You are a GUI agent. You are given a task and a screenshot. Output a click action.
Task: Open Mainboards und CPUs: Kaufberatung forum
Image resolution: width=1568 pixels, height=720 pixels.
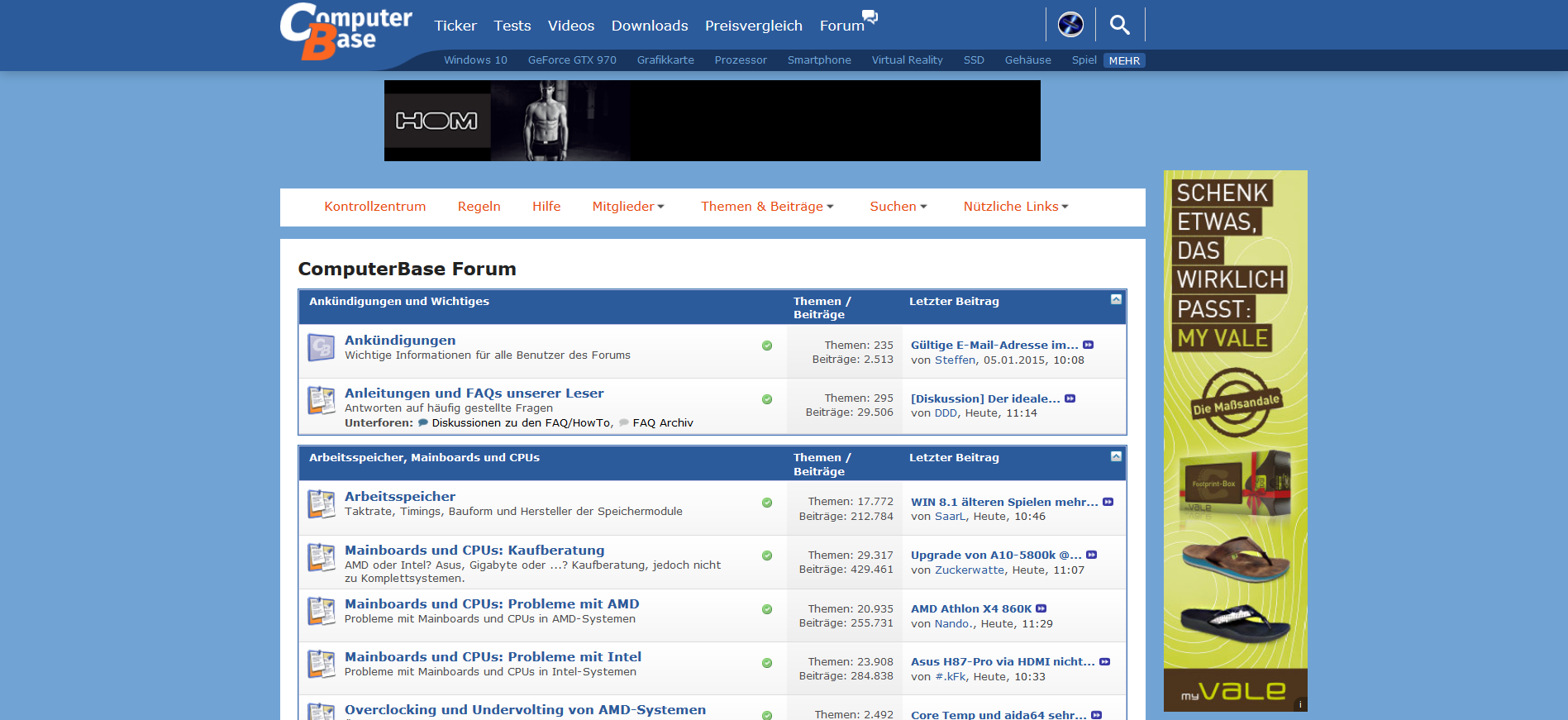tap(474, 551)
